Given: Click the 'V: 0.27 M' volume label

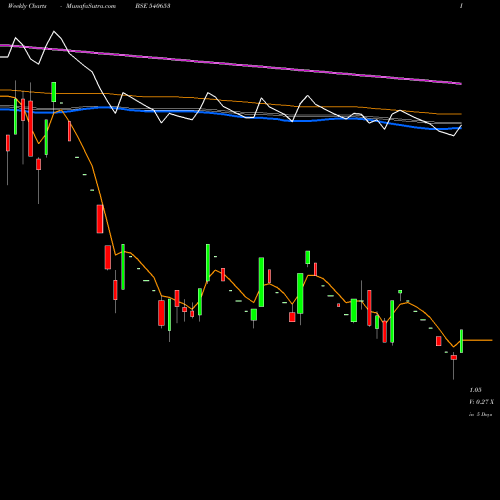Looking at the screenshot, I should pyautogui.click(x=481, y=402).
